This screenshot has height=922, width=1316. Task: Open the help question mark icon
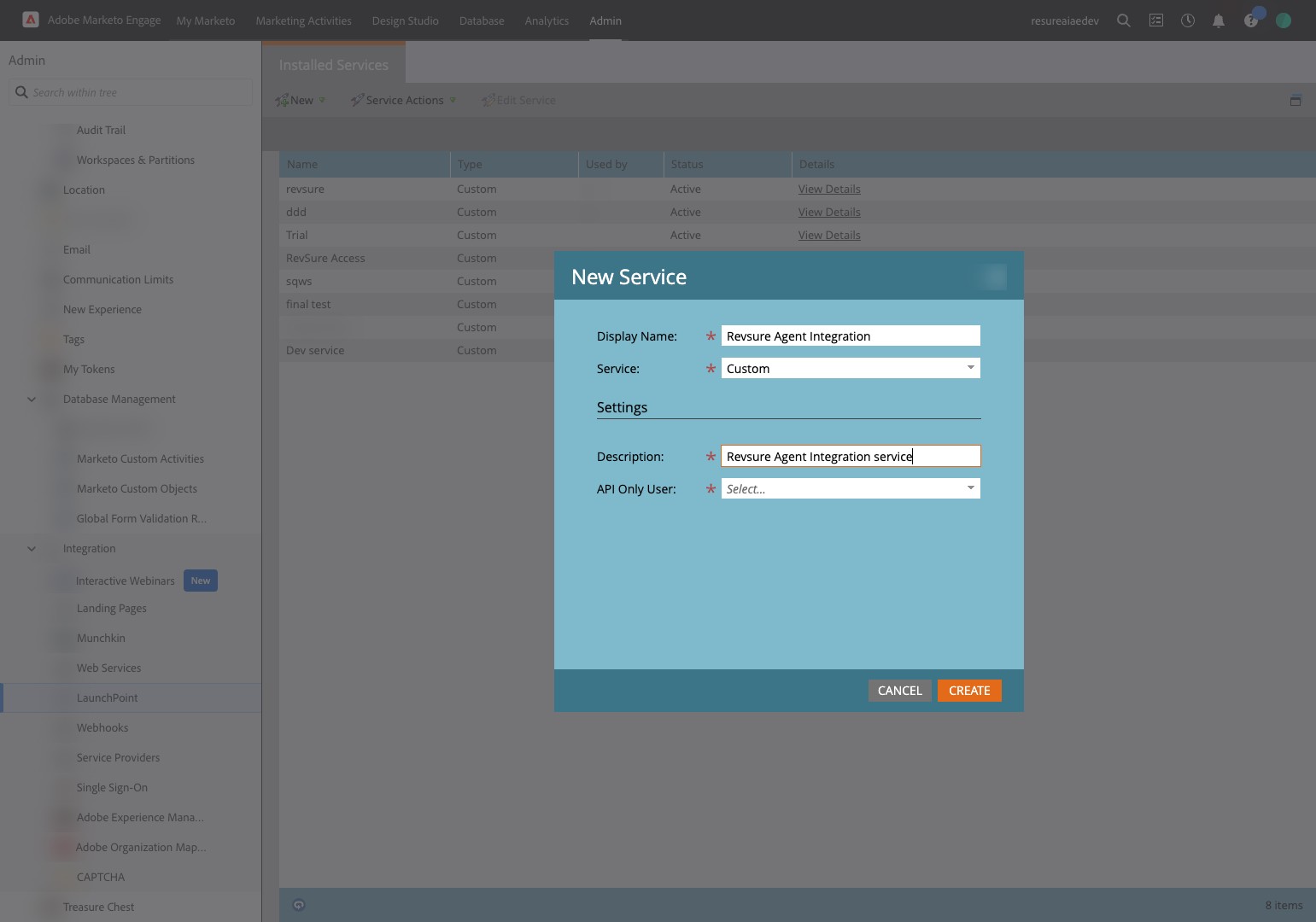pos(1250,20)
